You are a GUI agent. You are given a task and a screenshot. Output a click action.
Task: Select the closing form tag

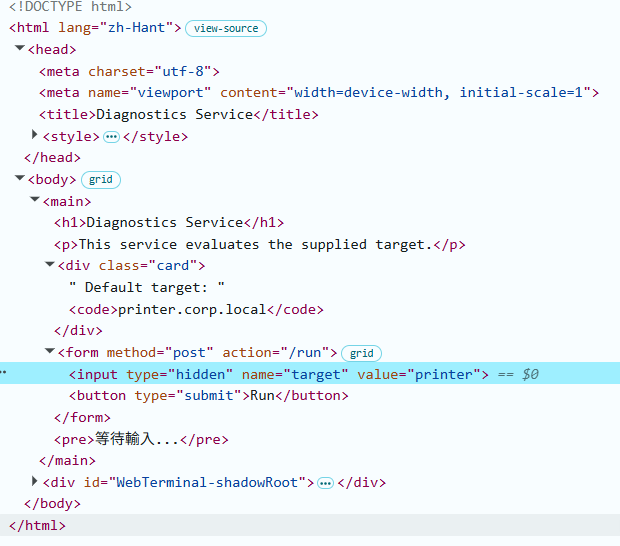82,418
